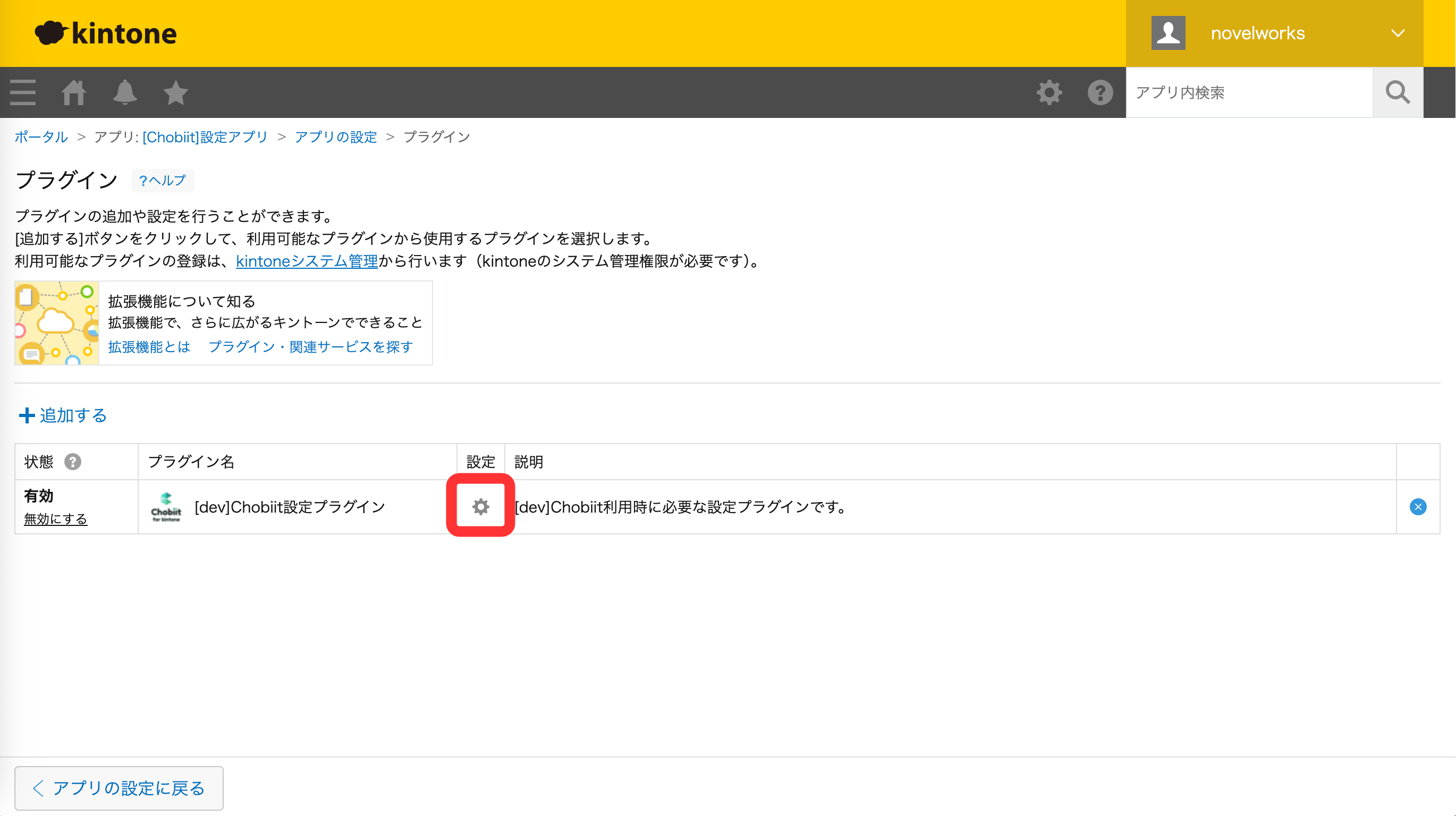
Task: Click アプリの設定に戻る button
Action: [x=118, y=788]
